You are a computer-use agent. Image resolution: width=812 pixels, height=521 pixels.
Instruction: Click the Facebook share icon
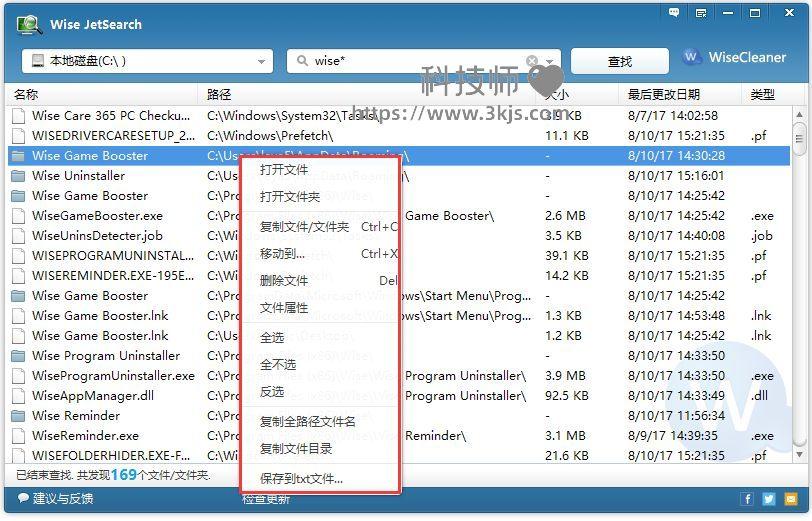point(746,499)
